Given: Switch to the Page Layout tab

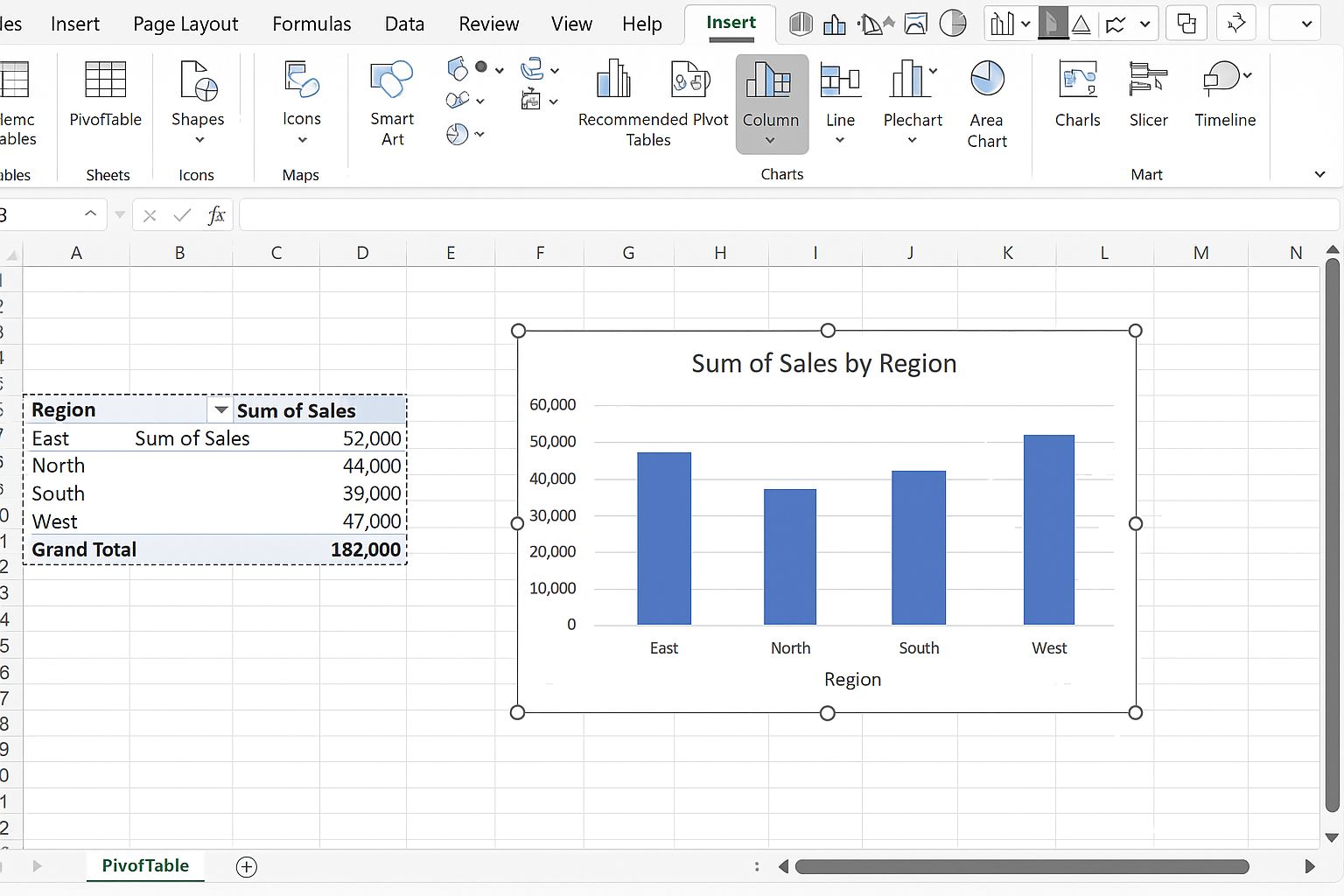Looking at the screenshot, I should click(x=185, y=24).
